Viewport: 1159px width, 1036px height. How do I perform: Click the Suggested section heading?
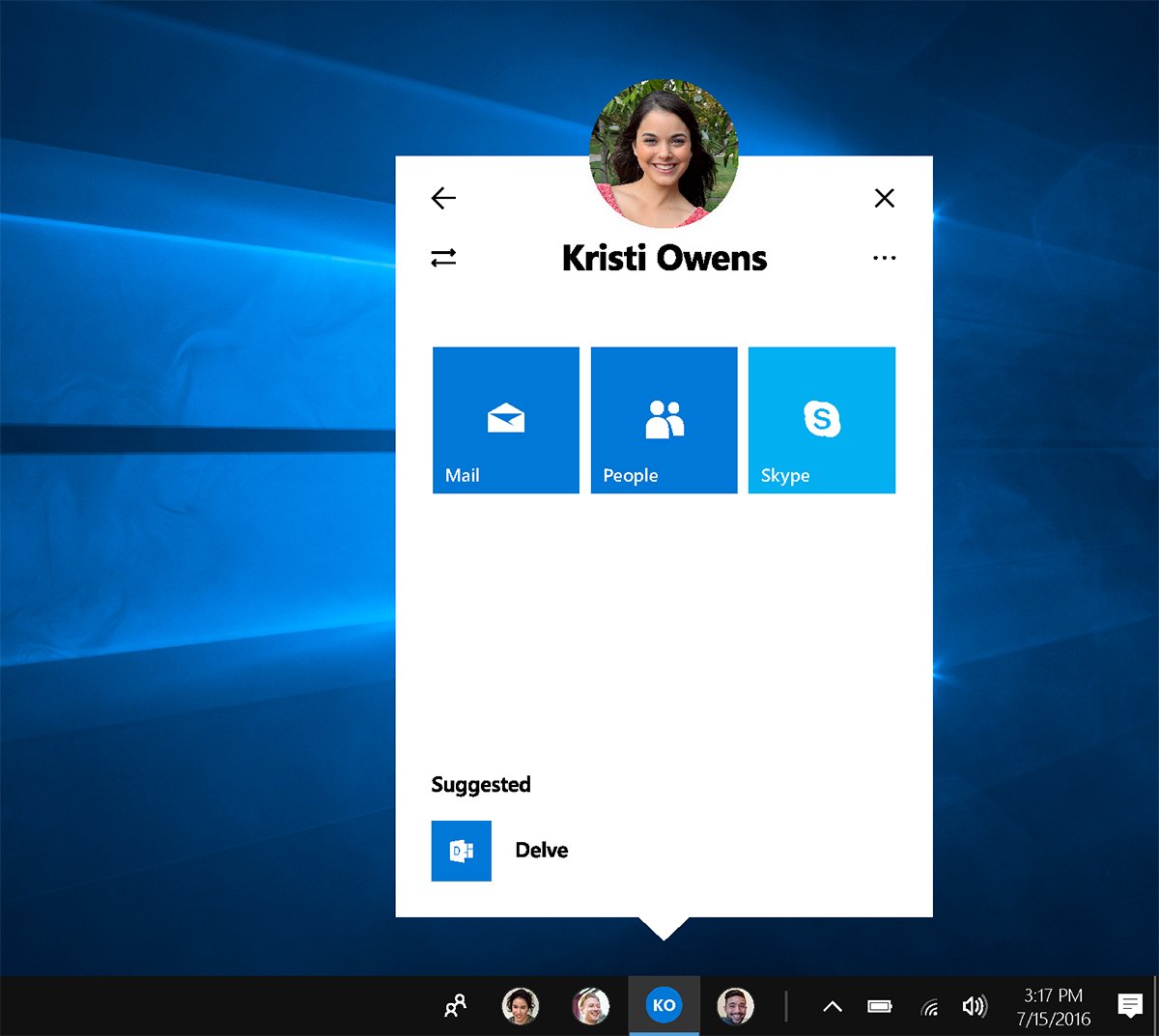point(481,785)
